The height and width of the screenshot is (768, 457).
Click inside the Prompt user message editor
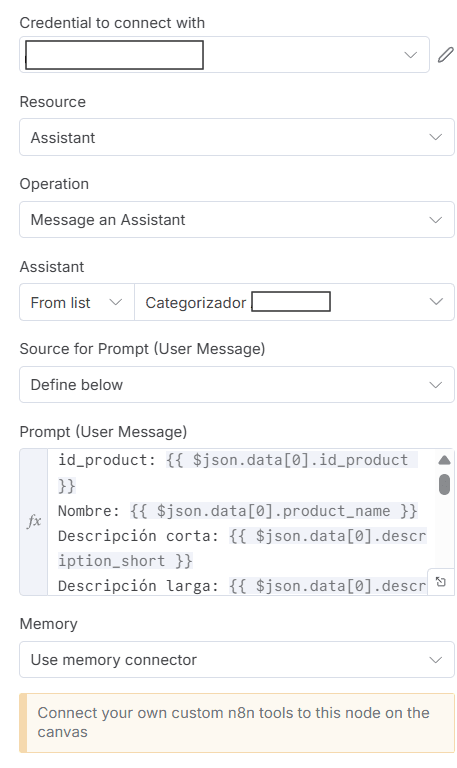click(241, 522)
